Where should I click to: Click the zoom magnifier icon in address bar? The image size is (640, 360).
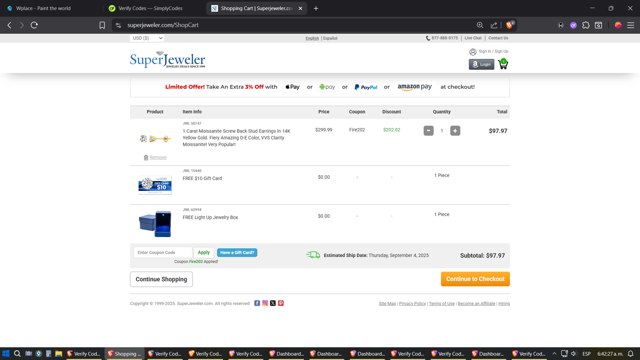tap(480, 25)
